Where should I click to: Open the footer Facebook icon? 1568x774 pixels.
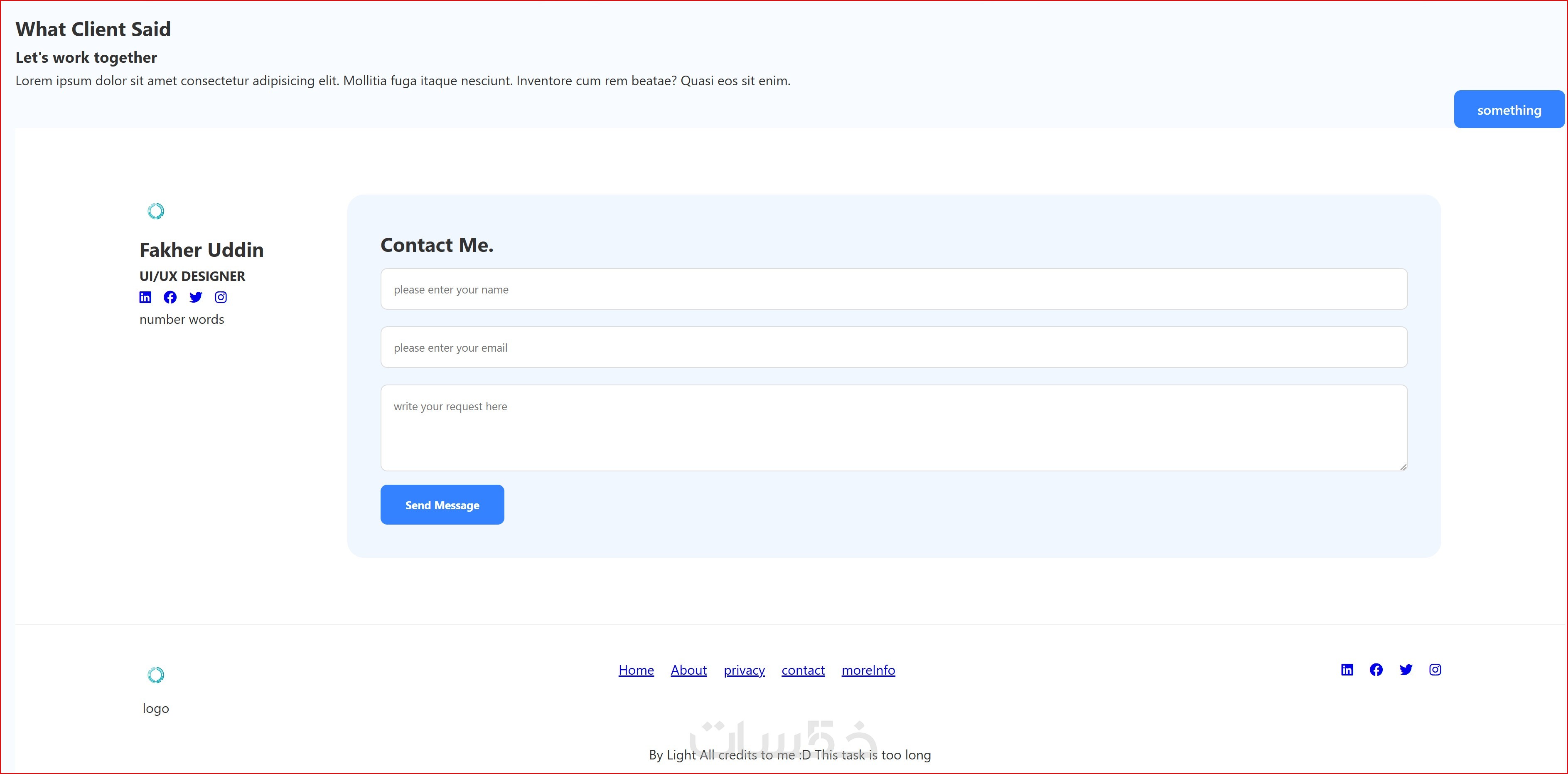pyautogui.click(x=1376, y=670)
